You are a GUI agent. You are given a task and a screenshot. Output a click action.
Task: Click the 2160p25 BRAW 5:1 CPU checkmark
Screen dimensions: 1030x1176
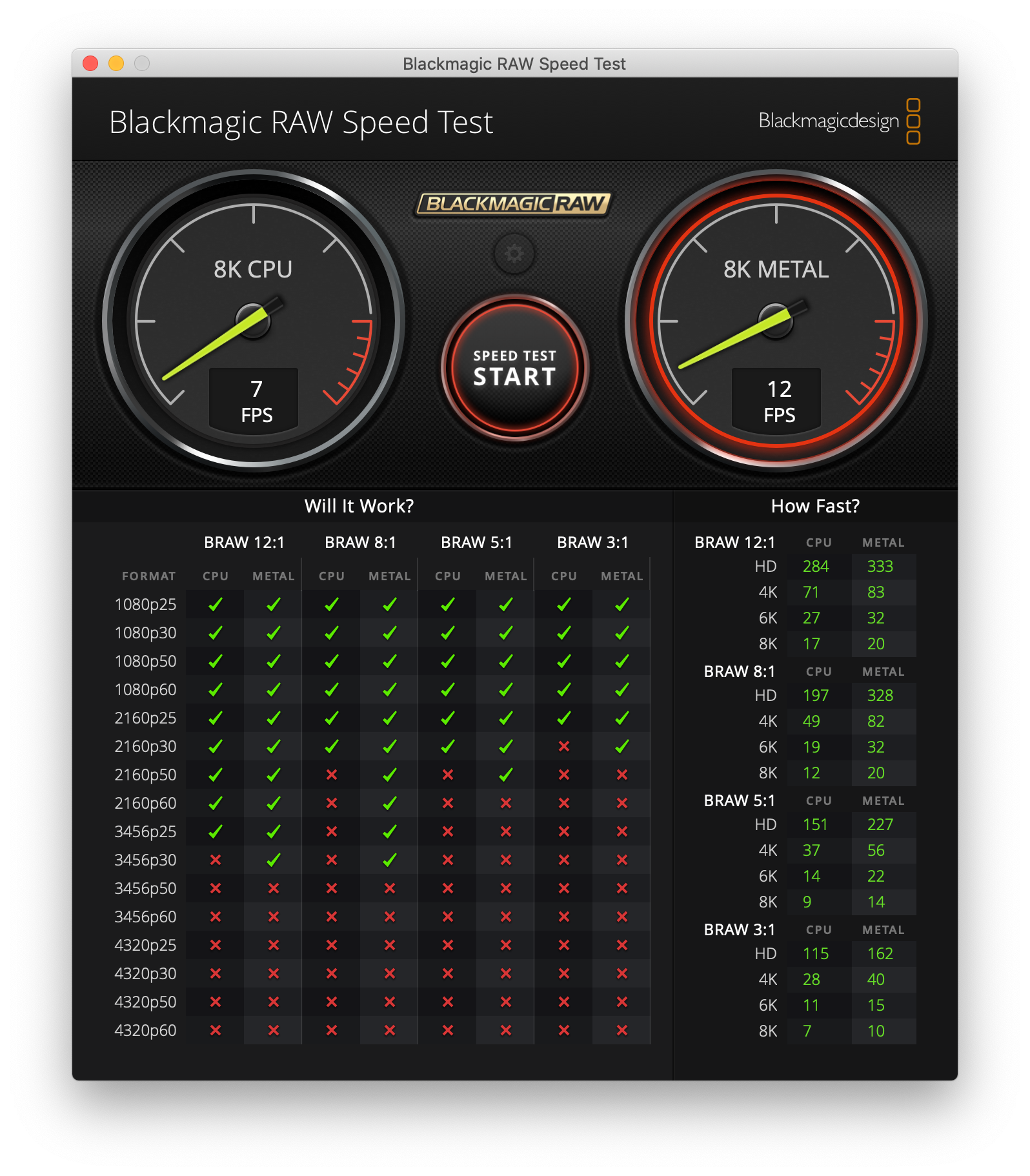(x=448, y=718)
